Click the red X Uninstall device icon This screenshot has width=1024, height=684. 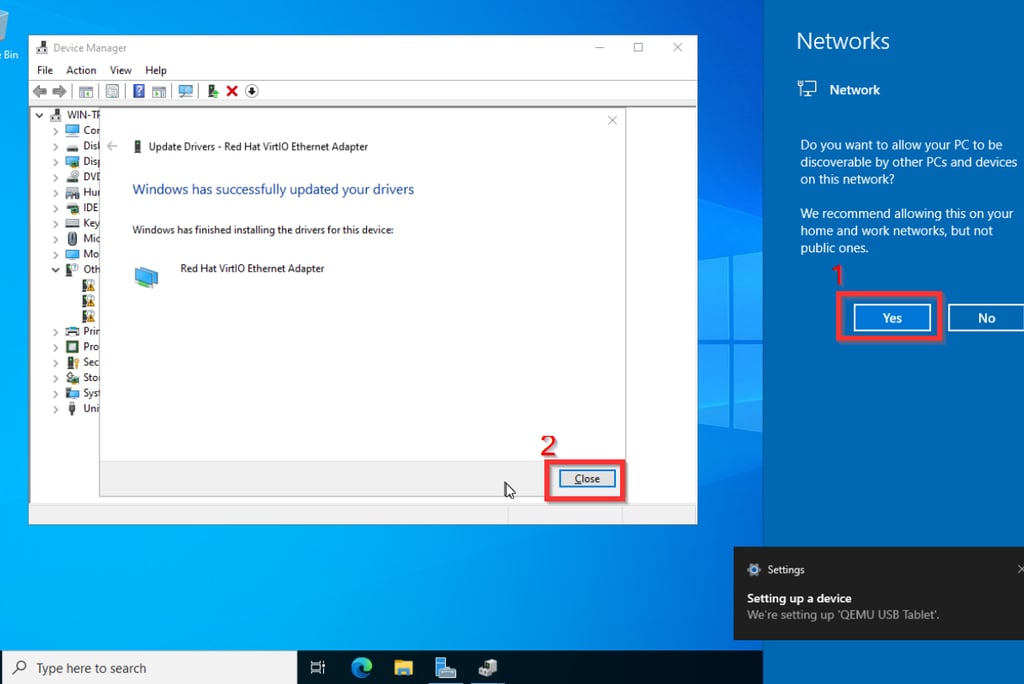click(232, 91)
